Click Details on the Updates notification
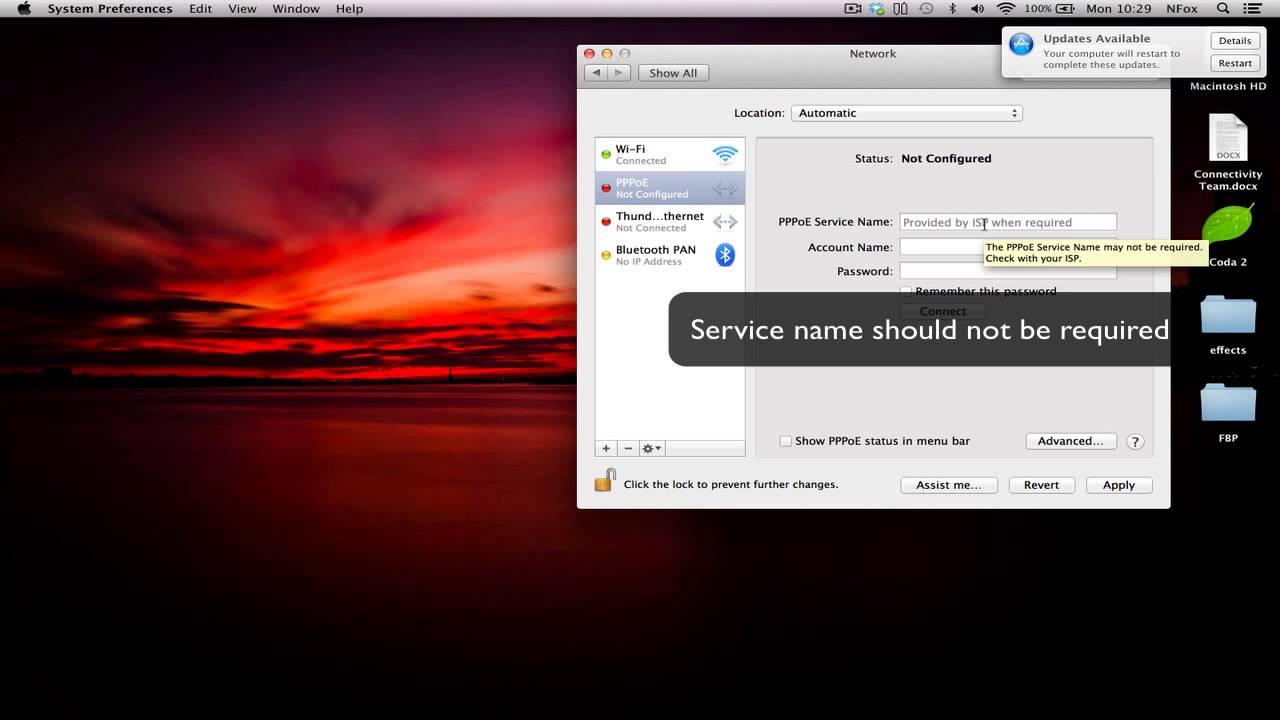This screenshot has width=1280, height=720. click(1235, 41)
